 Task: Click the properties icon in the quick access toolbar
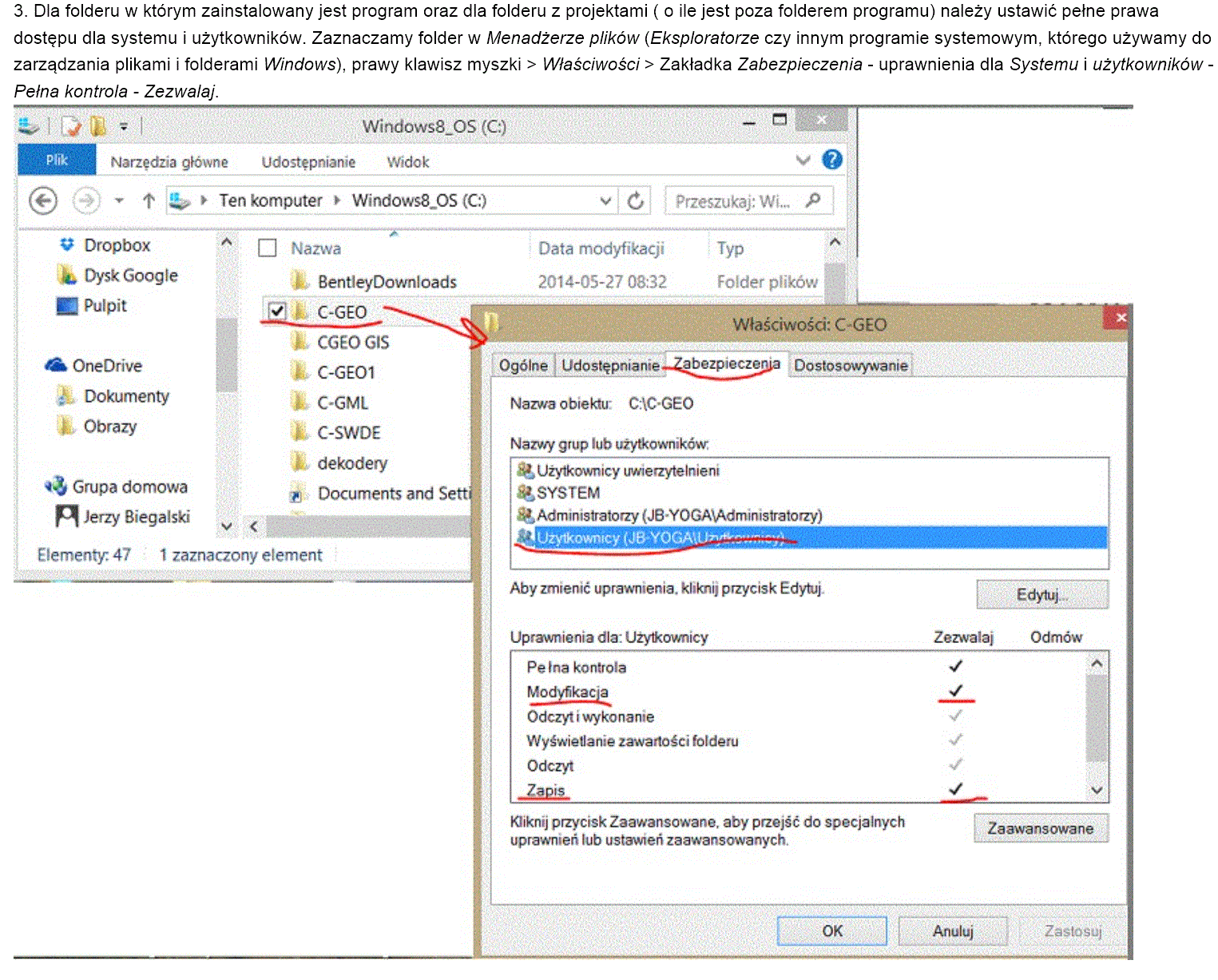(71, 126)
